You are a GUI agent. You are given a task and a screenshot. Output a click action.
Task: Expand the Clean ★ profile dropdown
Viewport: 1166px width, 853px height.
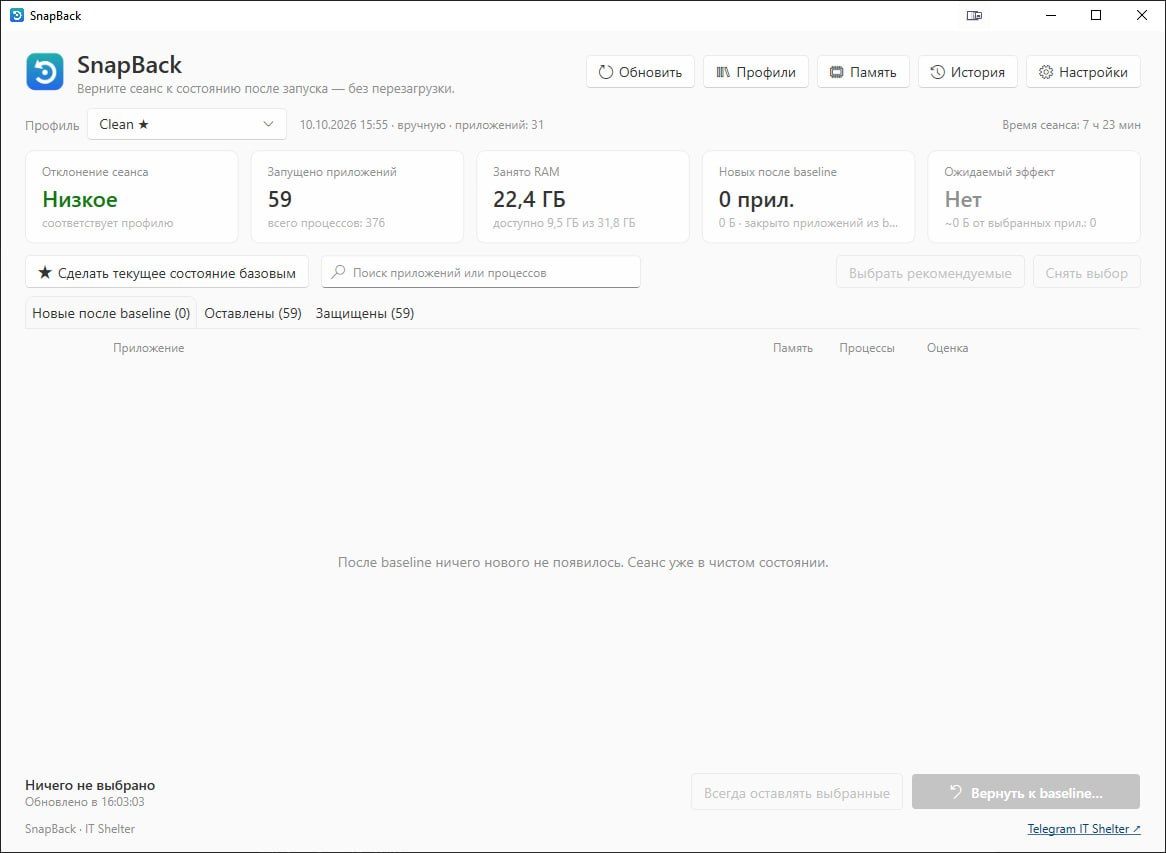point(187,124)
